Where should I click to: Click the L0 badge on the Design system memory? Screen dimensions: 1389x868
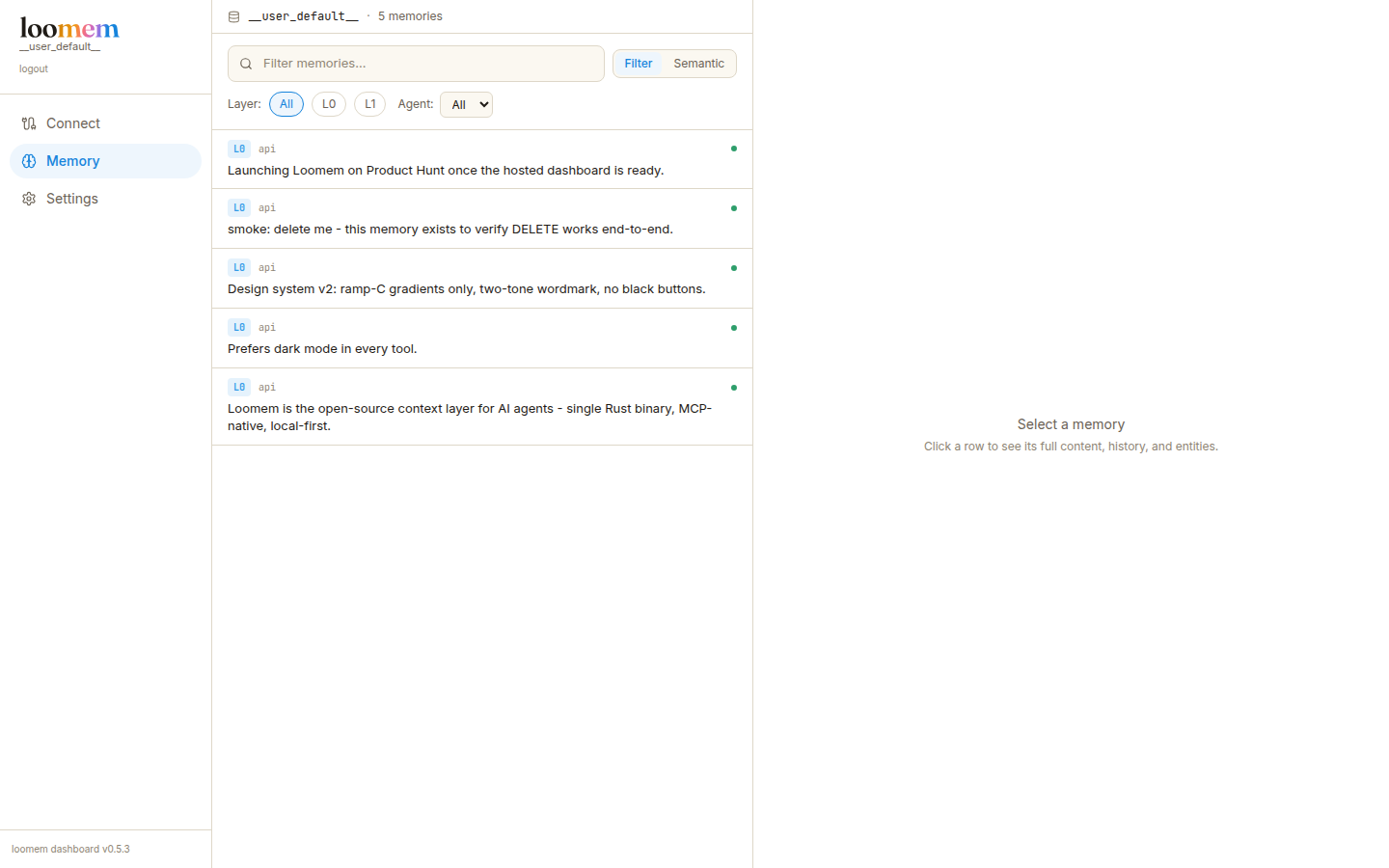239,267
